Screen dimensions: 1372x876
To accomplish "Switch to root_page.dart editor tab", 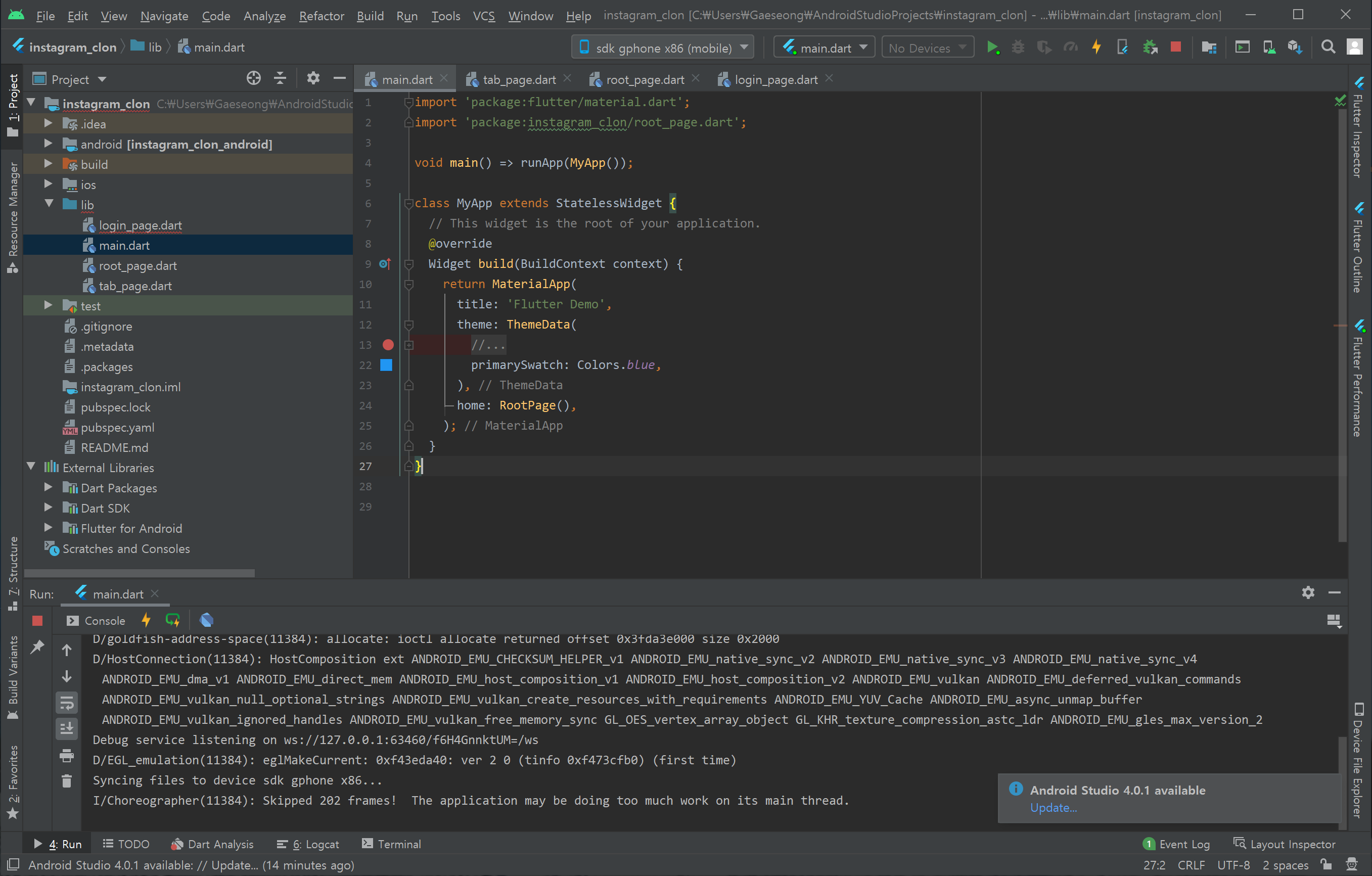I will click(645, 80).
